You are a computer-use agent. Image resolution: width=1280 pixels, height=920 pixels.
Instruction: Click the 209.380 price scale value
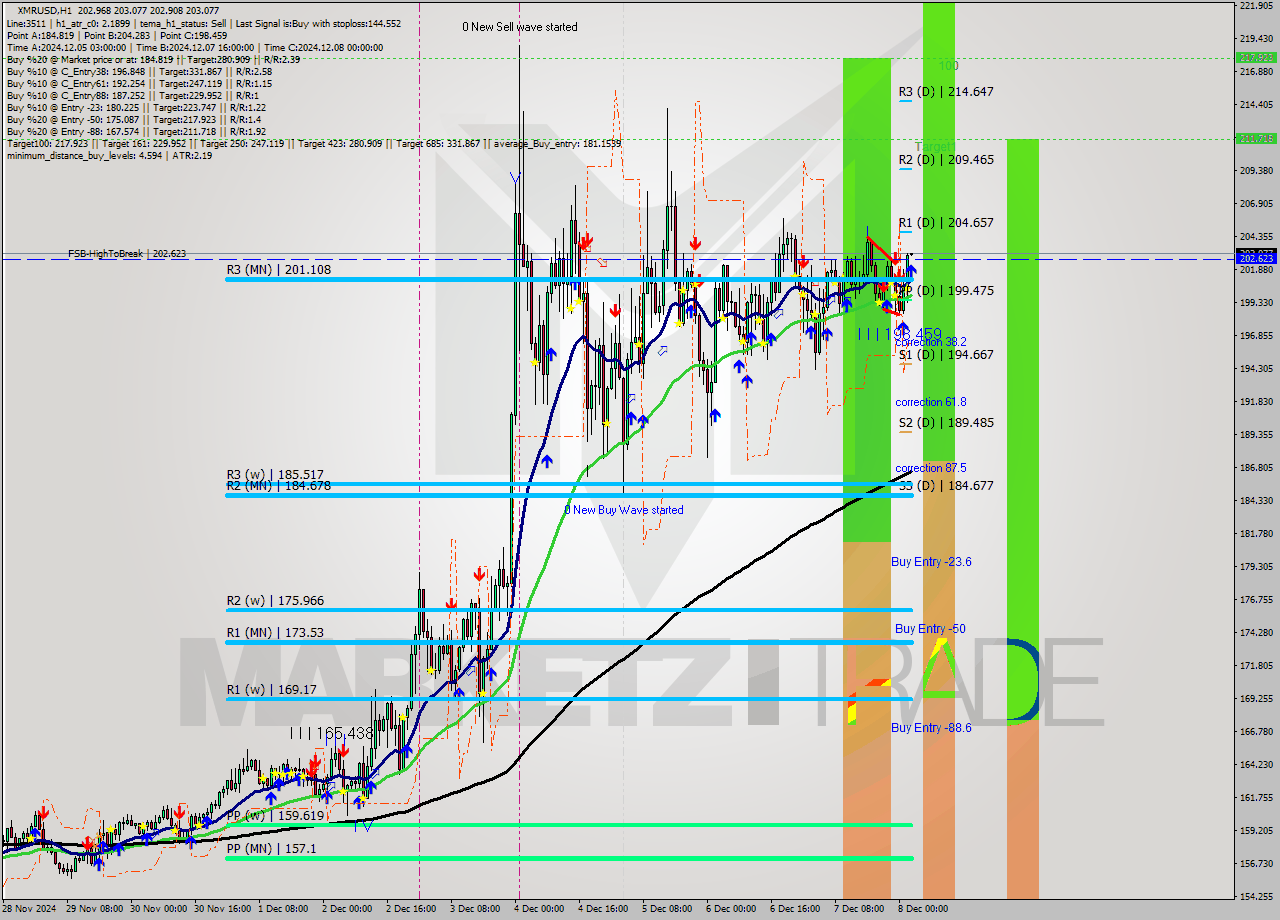click(1256, 170)
